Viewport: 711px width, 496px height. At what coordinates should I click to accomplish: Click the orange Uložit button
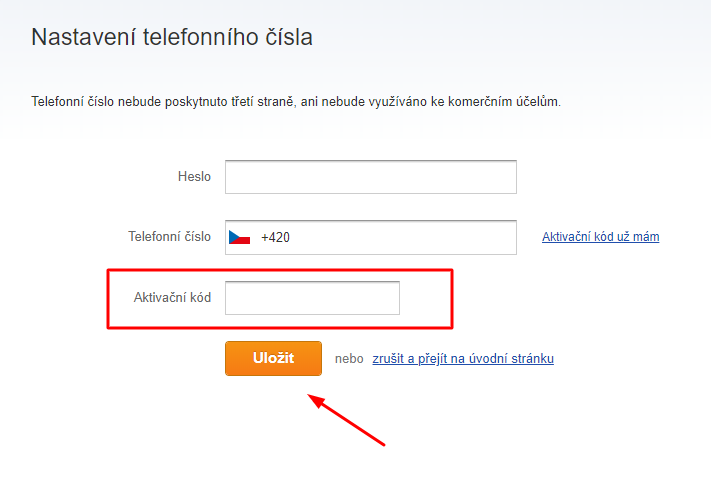point(273,358)
